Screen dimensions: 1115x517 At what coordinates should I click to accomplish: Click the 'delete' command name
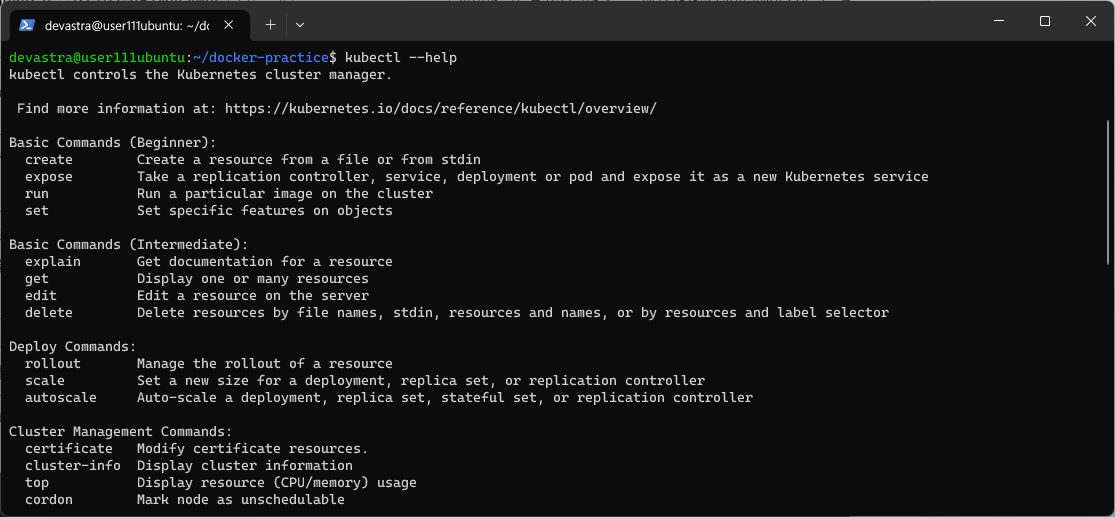[x=49, y=312]
